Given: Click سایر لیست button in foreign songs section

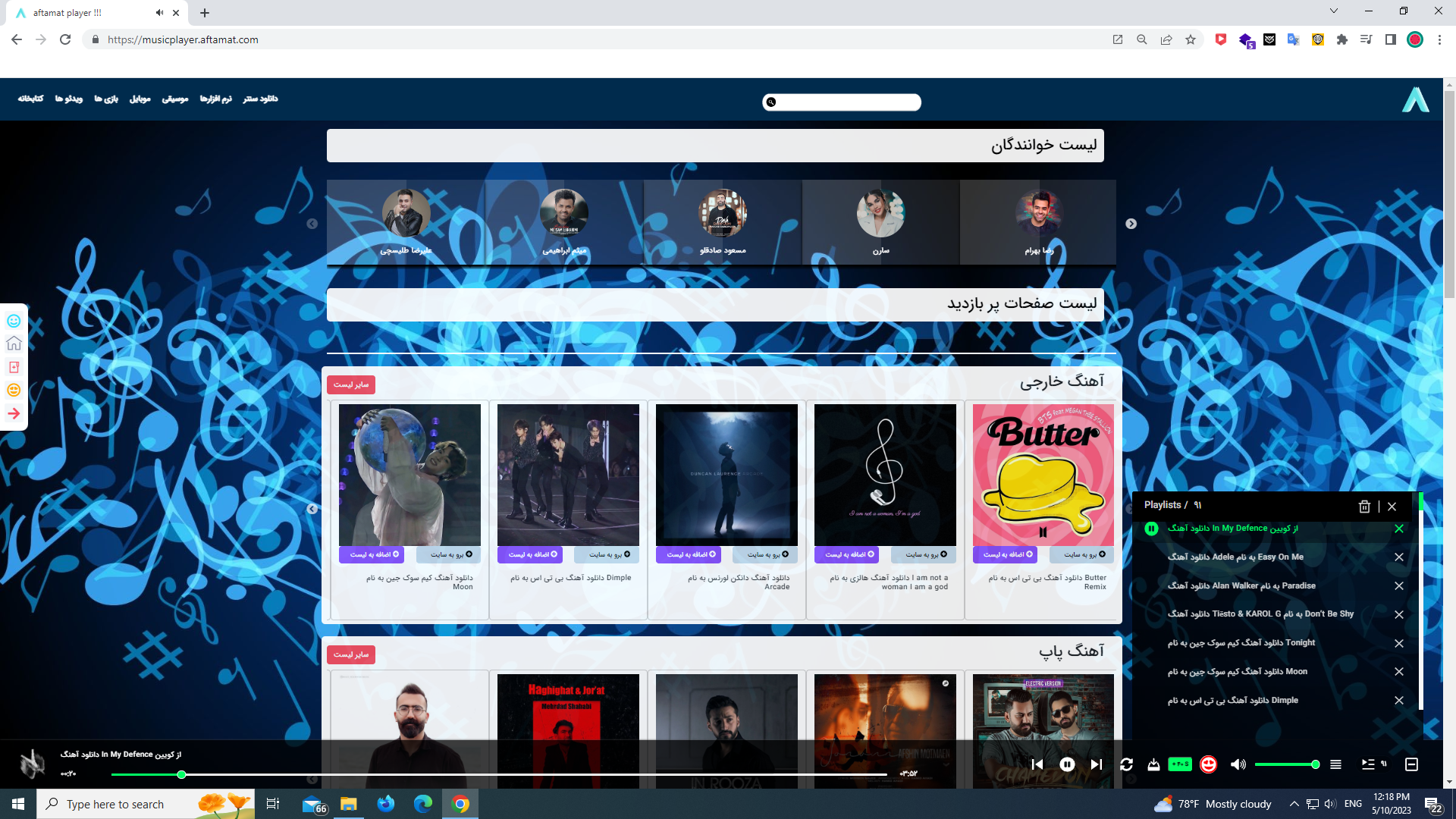Looking at the screenshot, I should [351, 384].
